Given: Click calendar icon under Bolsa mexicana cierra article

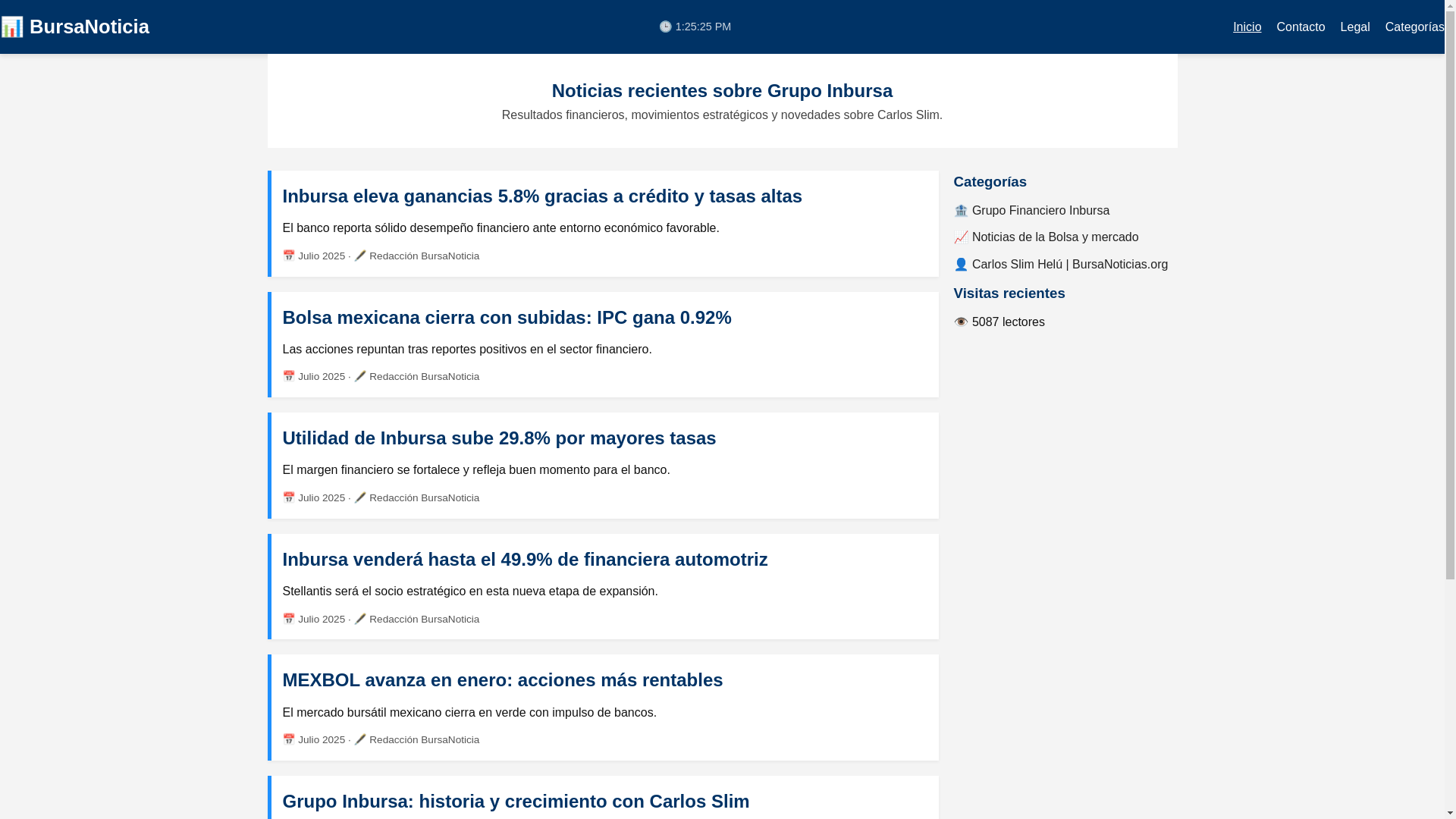Looking at the screenshot, I should point(289,376).
